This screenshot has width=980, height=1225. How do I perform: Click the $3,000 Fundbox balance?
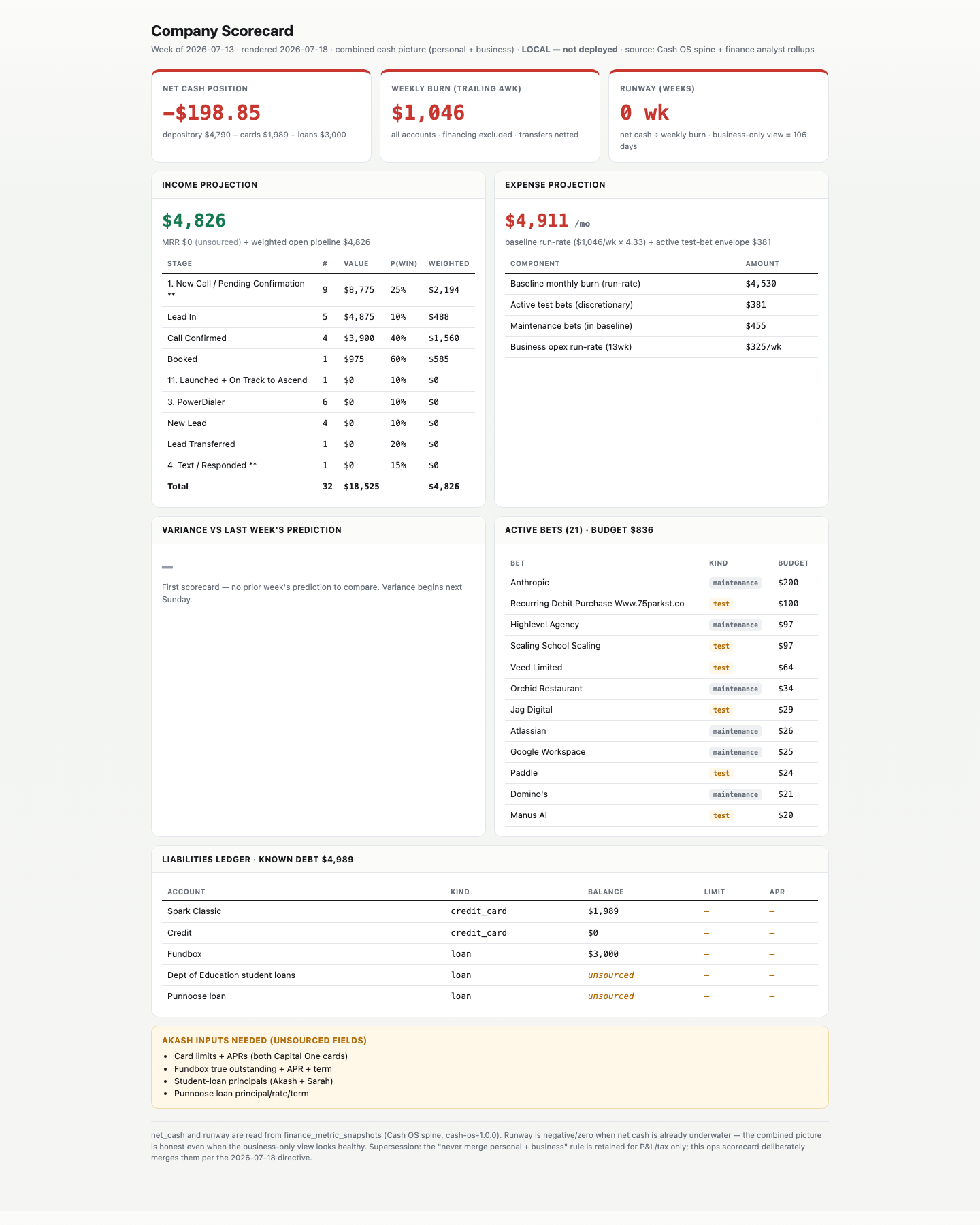click(603, 954)
